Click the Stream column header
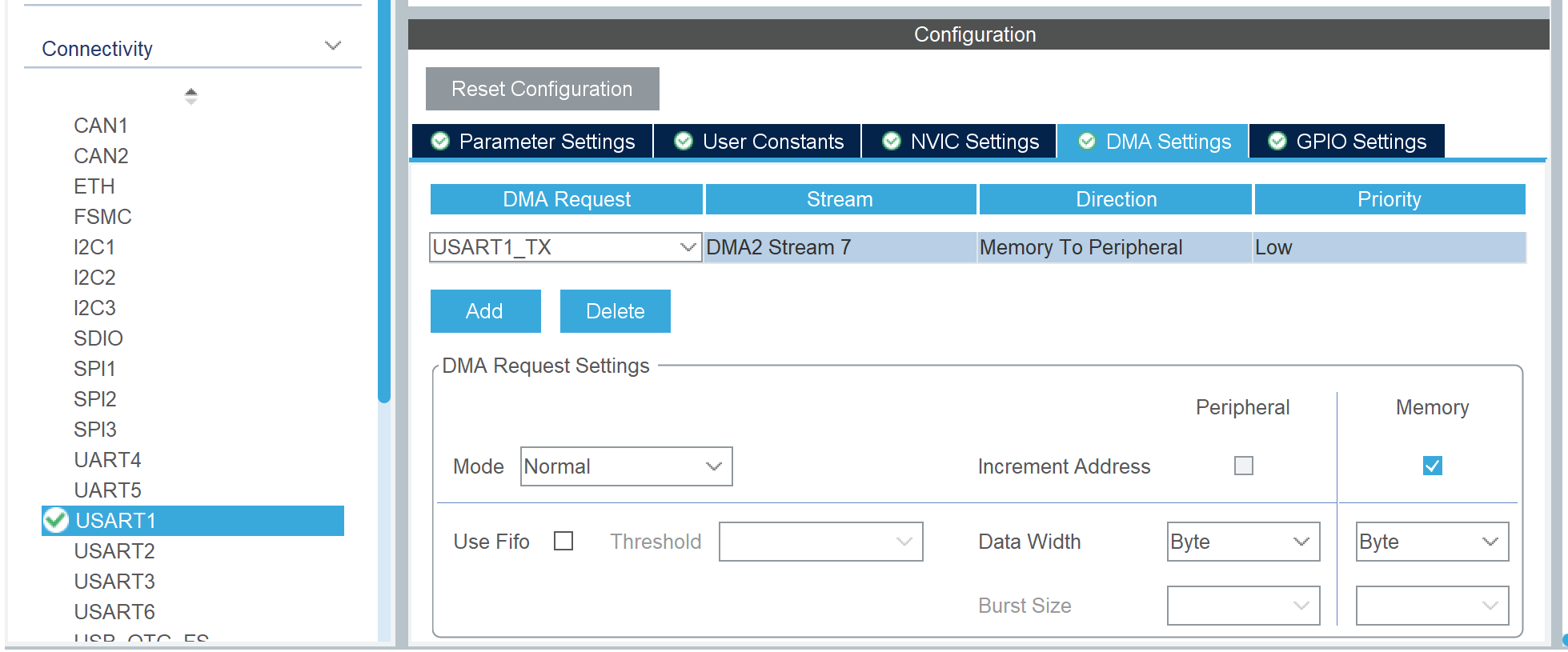 coord(840,199)
